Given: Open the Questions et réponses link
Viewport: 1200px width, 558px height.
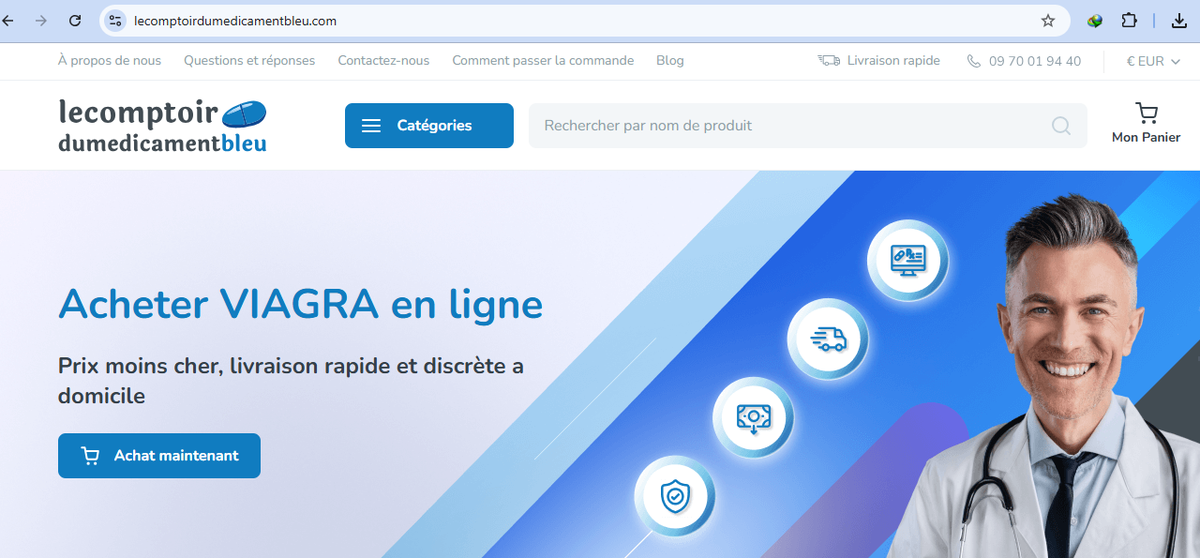Looking at the screenshot, I should point(249,60).
